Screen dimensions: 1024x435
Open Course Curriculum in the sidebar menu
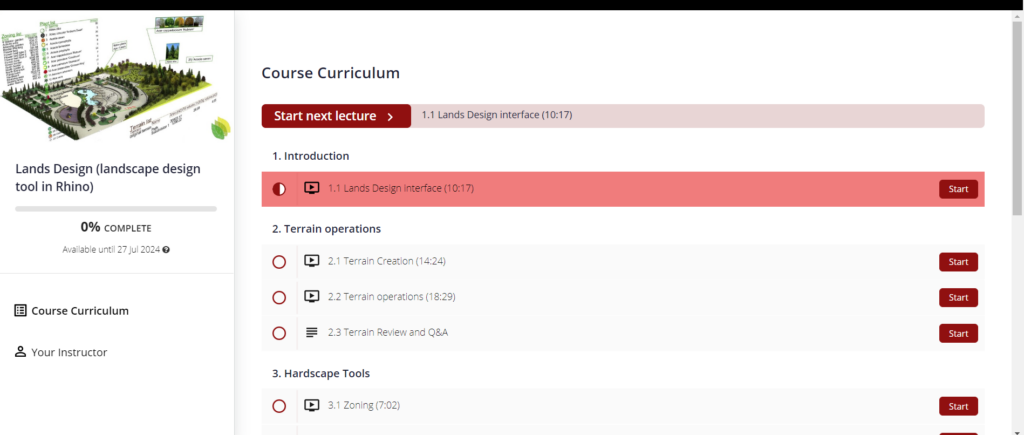[x=80, y=311]
